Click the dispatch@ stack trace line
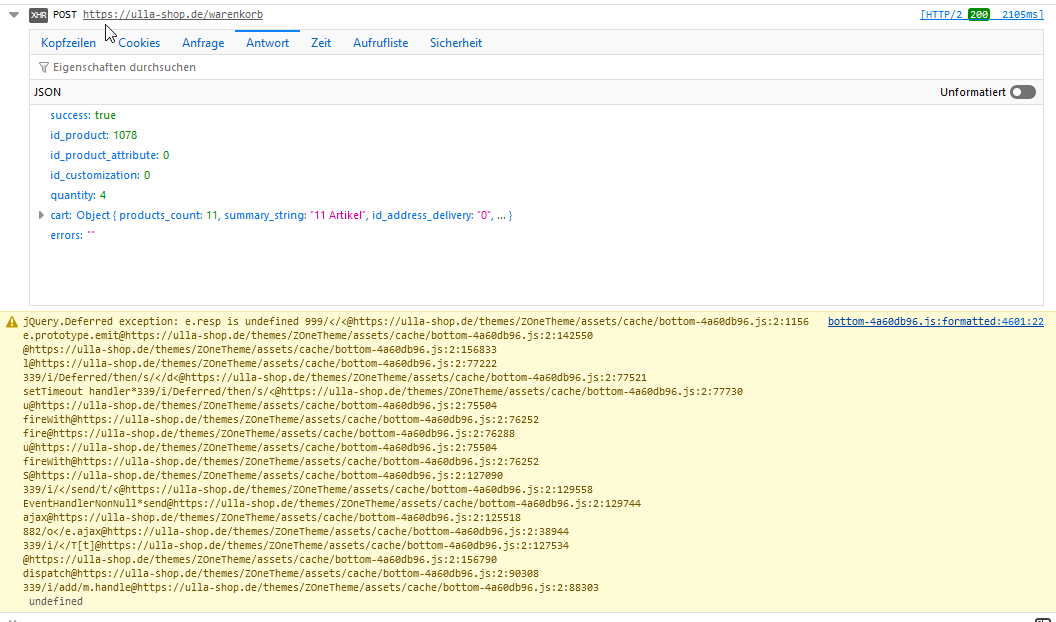This screenshot has height=622, width=1056. tap(281, 574)
